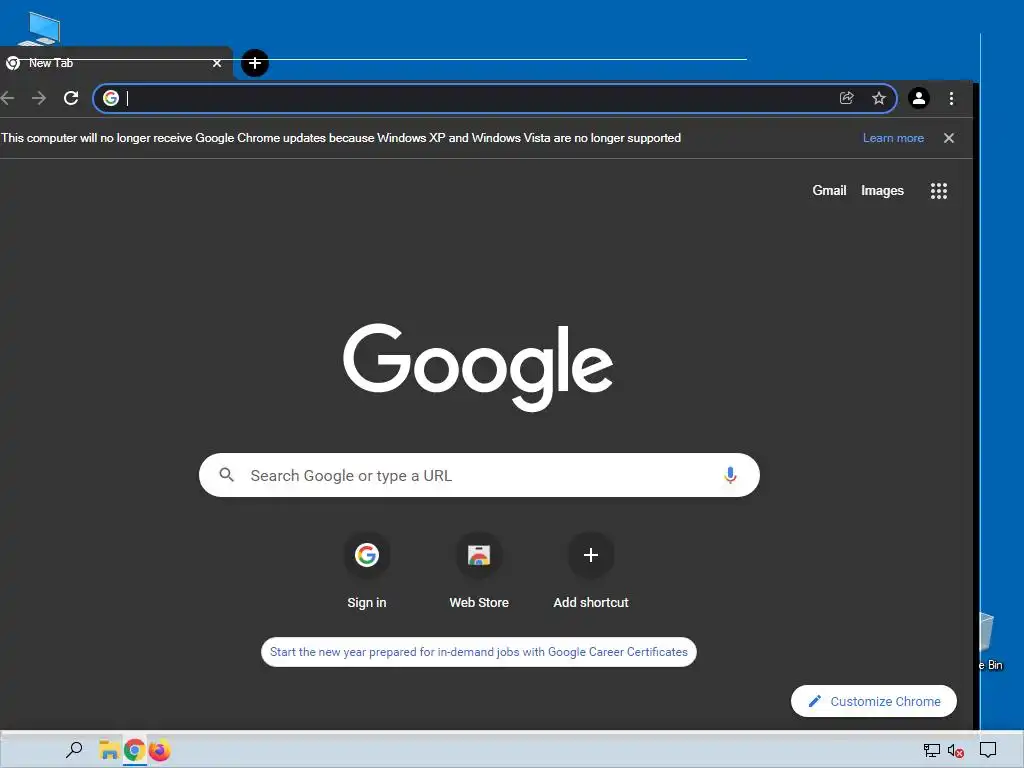Click the Google logo
The height and width of the screenshot is (768, 1024).
tap(478, 366)
